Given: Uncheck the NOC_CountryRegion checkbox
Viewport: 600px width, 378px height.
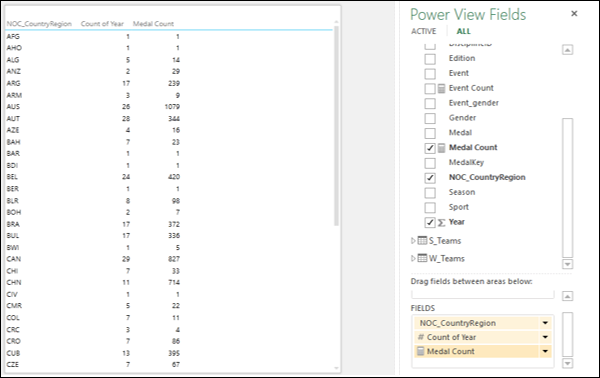Looking at the screenshot, I should 430,178.
